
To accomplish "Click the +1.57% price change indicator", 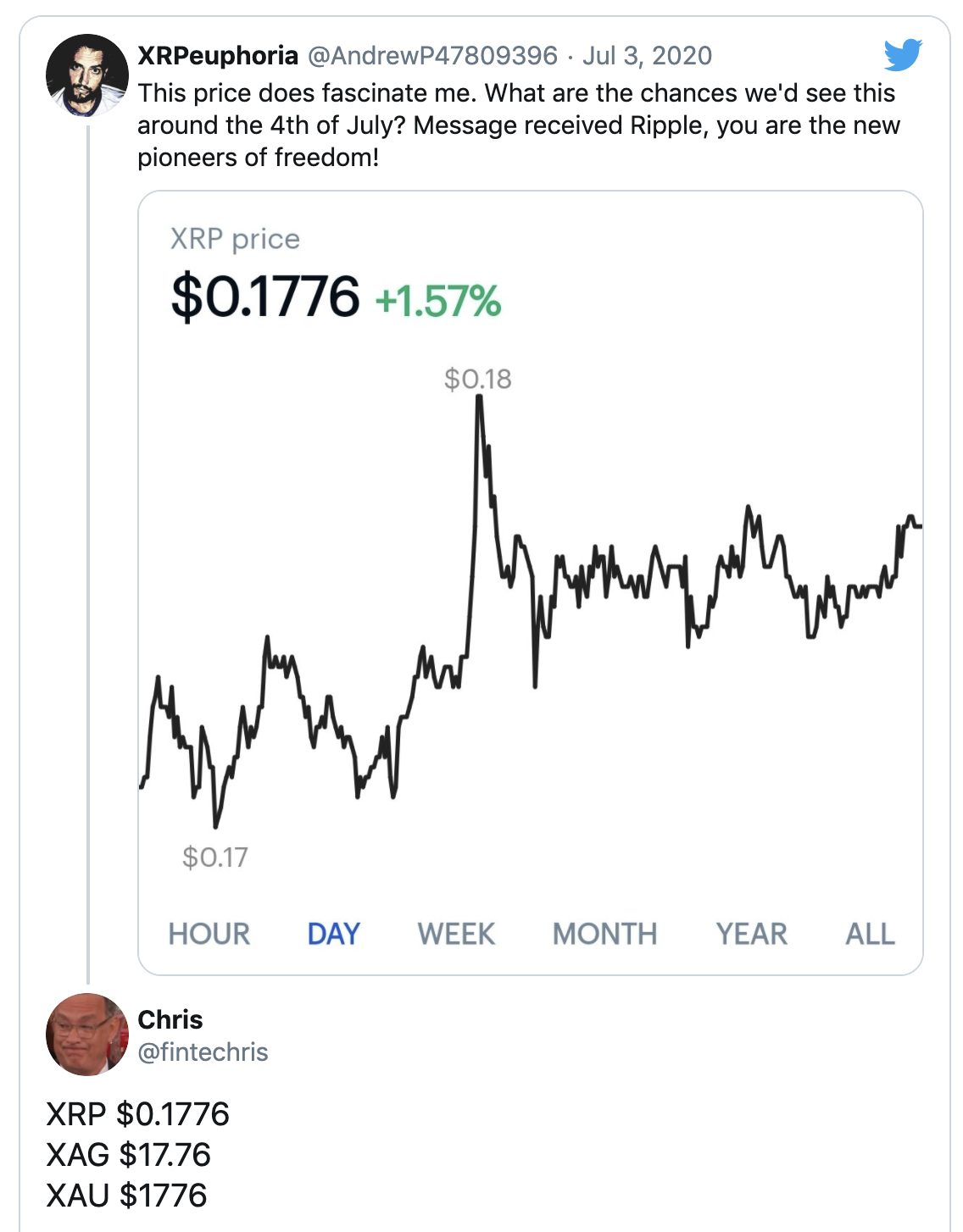I will click(438, 302).
